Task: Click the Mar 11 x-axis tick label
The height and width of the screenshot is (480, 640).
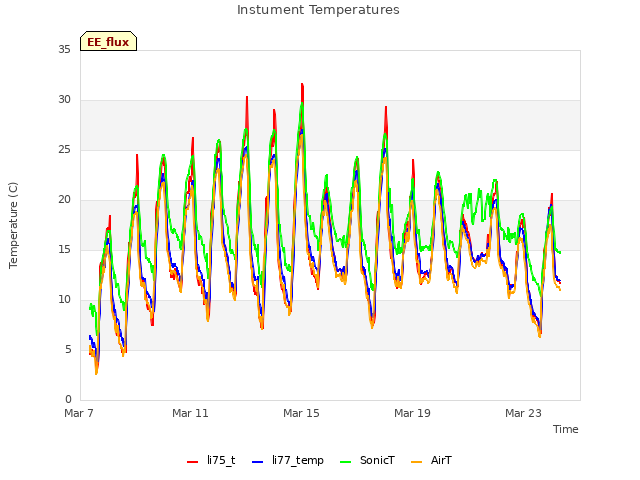Action: [190, 413]
